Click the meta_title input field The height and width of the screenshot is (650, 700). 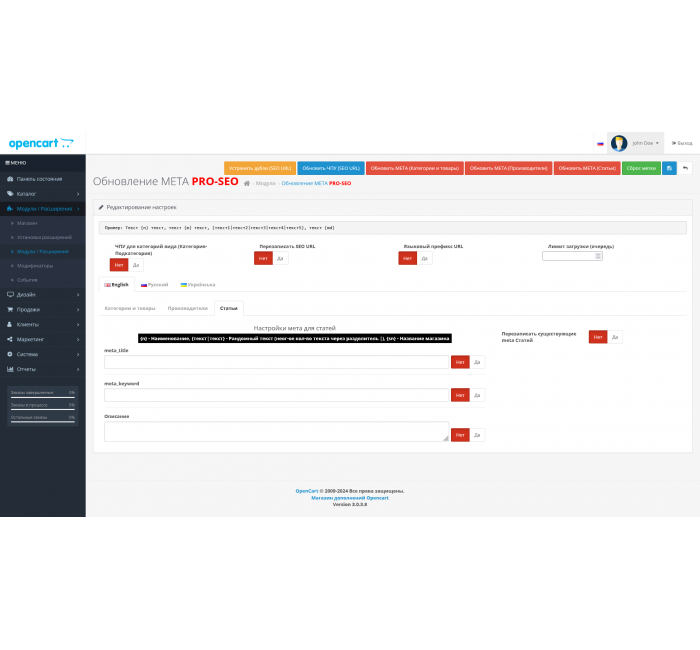click(276, 362)
